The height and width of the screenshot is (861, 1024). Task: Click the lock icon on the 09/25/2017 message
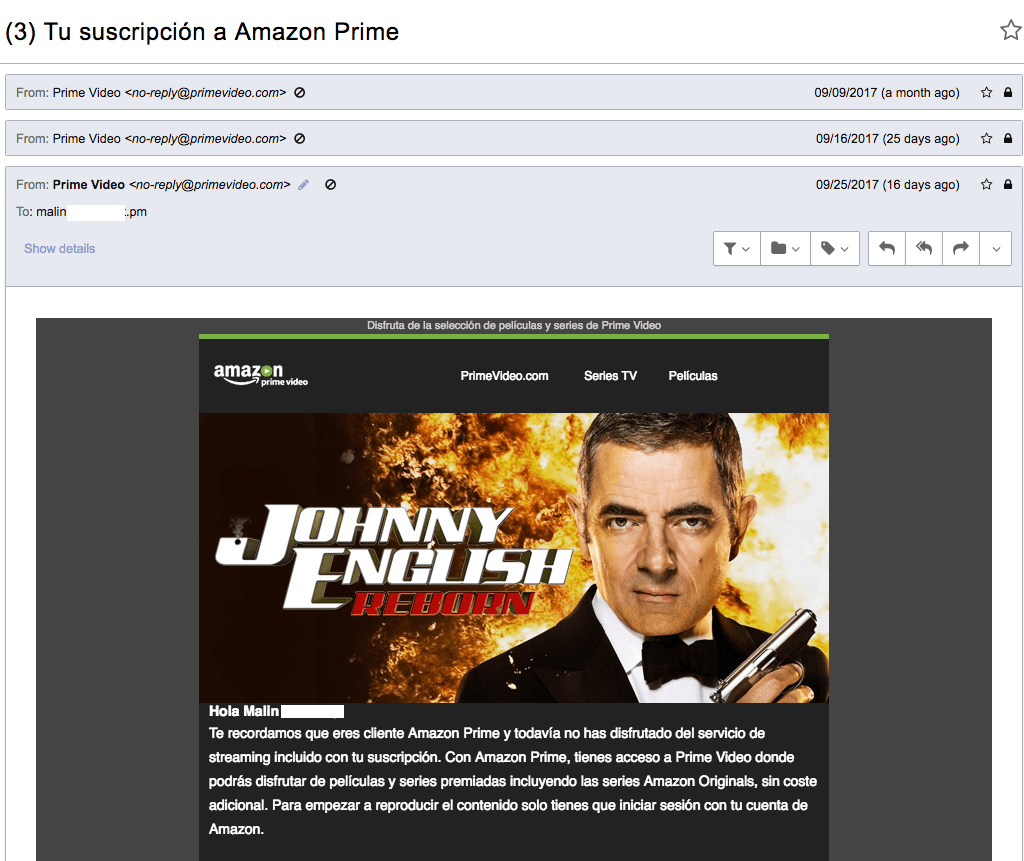click(x=1007, y=185)
